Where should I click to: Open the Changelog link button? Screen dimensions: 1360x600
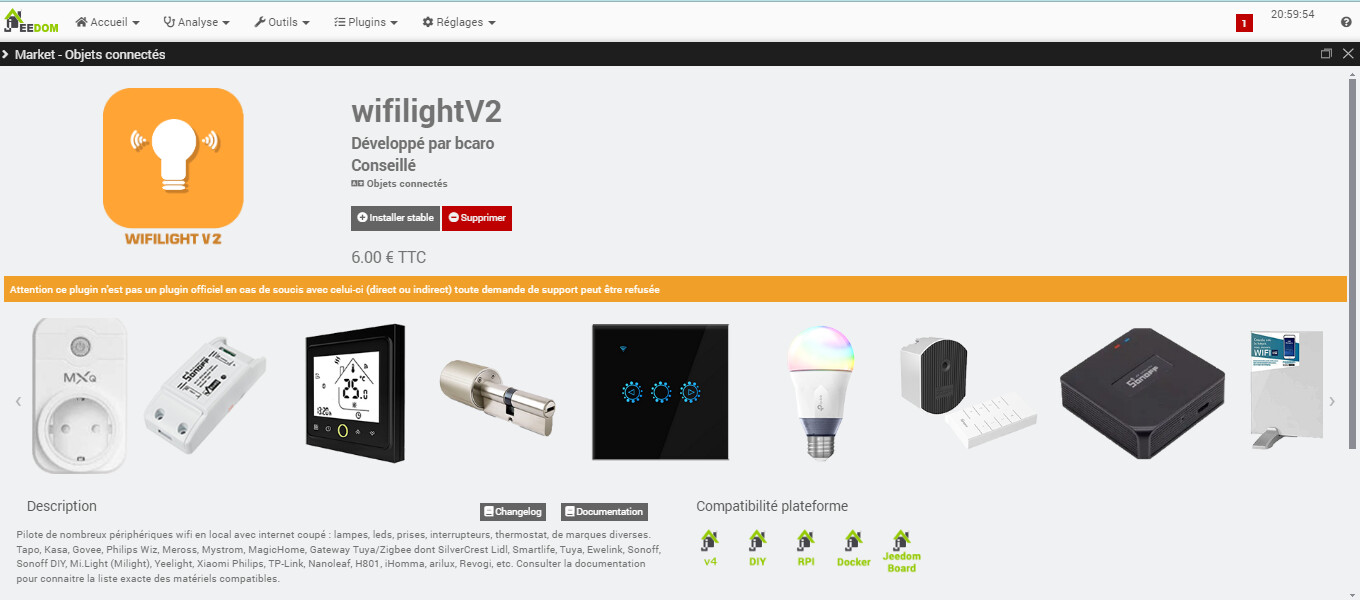[513, 512]
